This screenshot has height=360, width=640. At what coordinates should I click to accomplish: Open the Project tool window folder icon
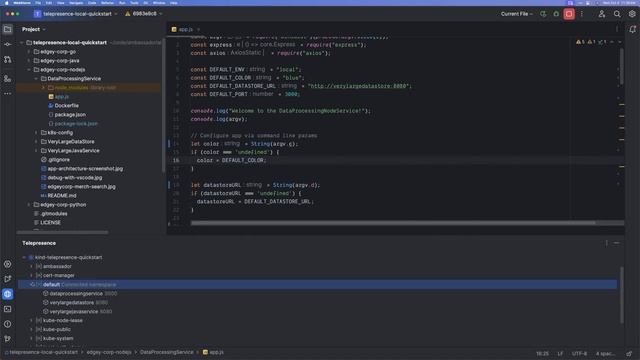[x=7, y=29]
